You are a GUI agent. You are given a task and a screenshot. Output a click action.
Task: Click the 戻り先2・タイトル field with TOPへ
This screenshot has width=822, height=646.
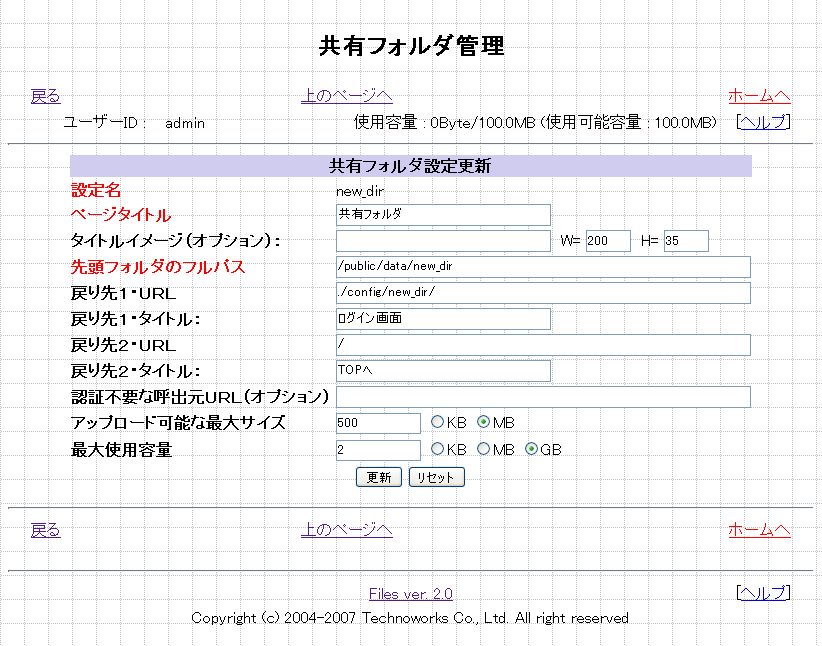[x=443, y=371]
